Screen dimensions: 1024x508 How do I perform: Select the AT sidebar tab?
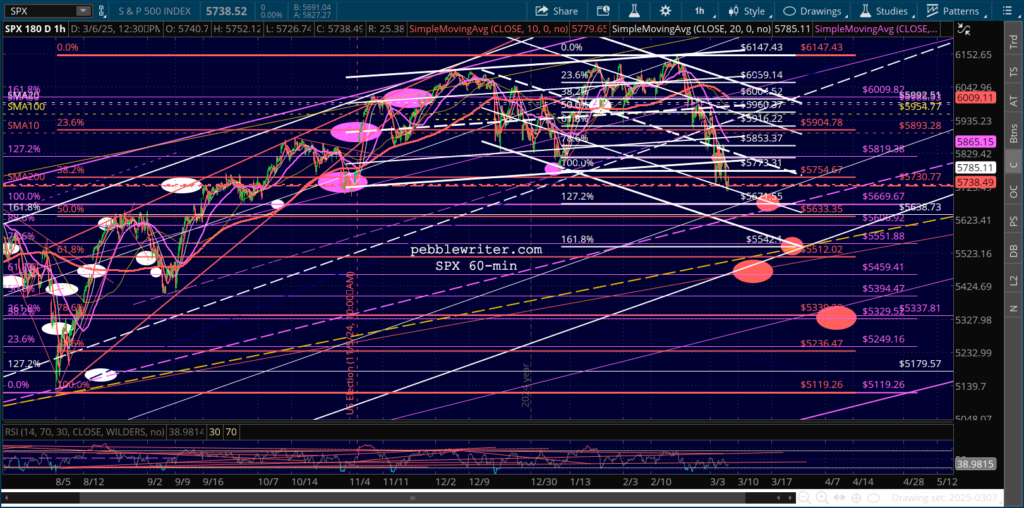pyautogui.click(x=1011, y=101)
